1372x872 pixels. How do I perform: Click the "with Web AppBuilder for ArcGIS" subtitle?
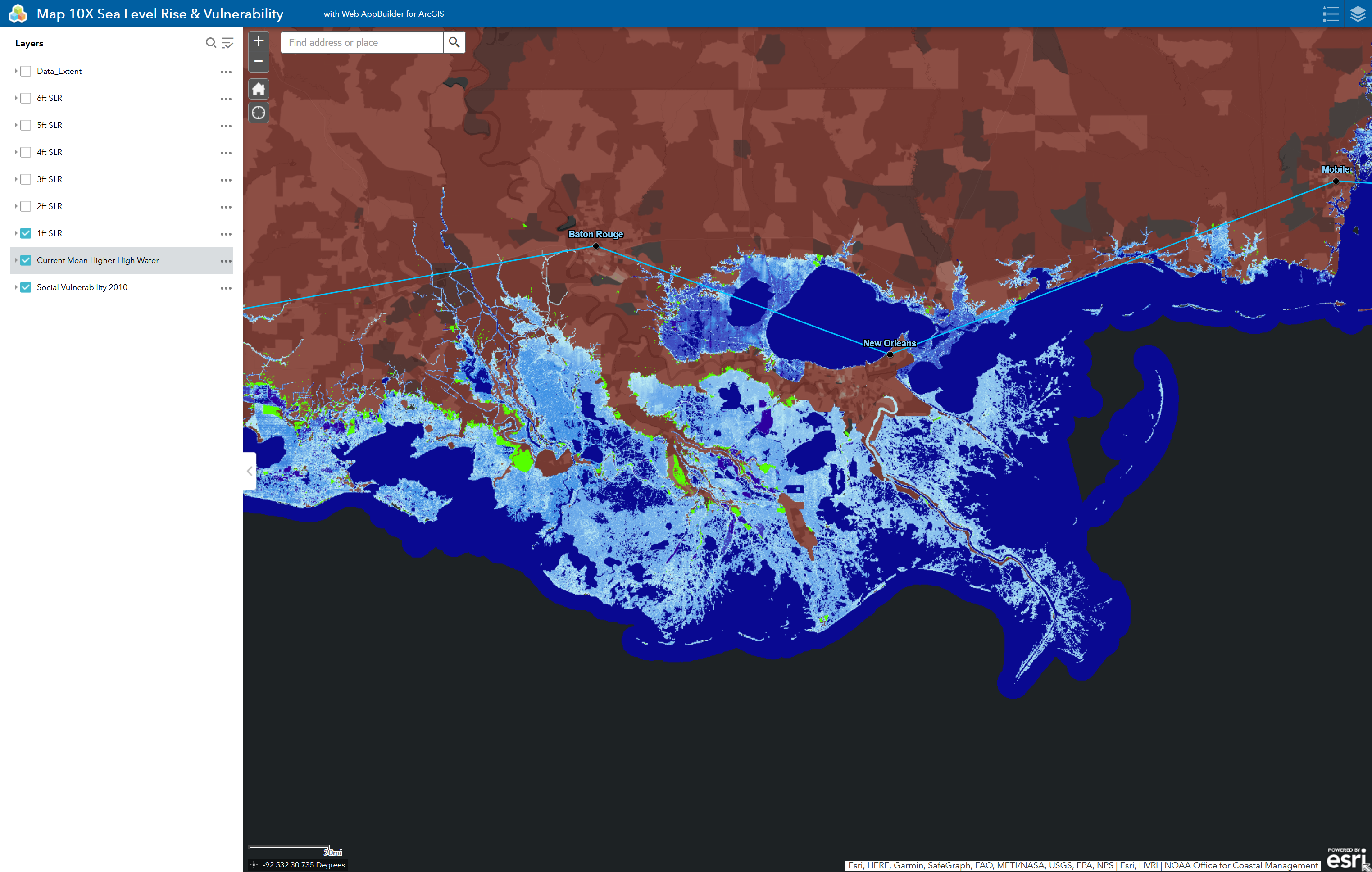pos(383,14)
